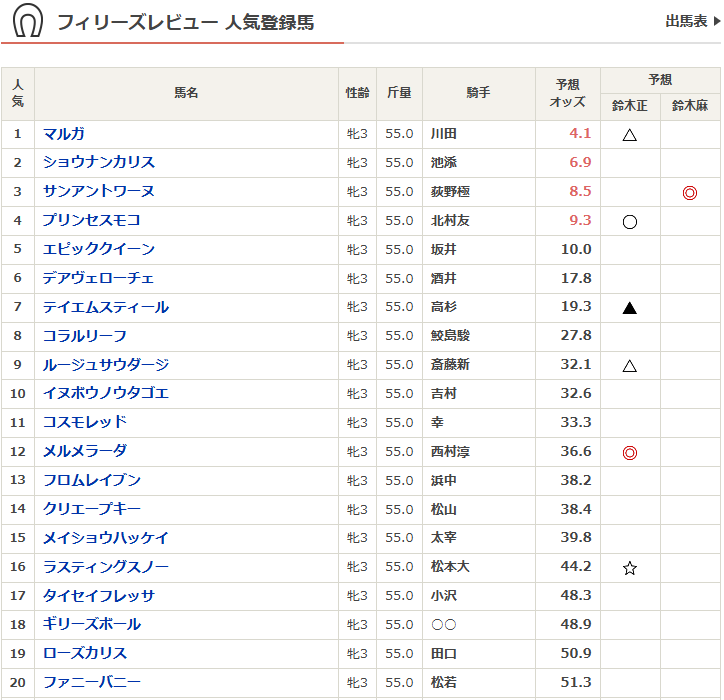Open horse page for ファニーバニー

click(x=92, y=682)
